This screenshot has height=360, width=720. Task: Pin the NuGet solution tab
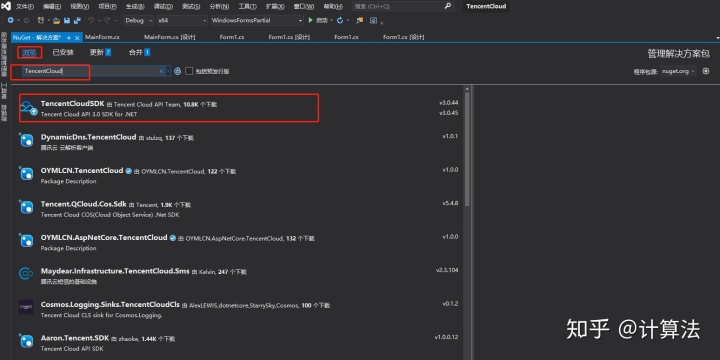(x=68, y=37)
